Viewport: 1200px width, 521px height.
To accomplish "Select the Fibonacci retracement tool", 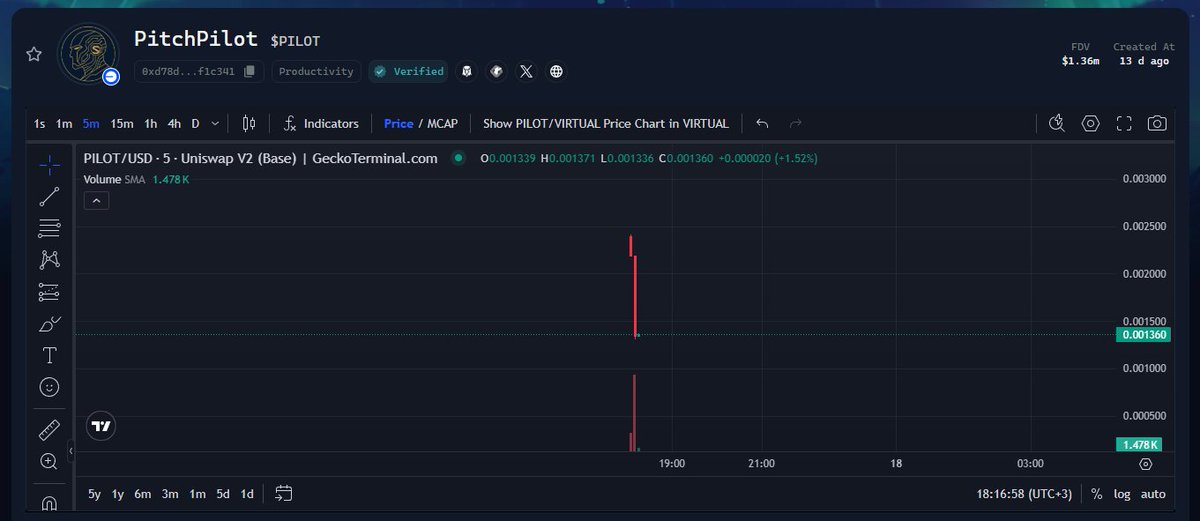I will 49,229.
